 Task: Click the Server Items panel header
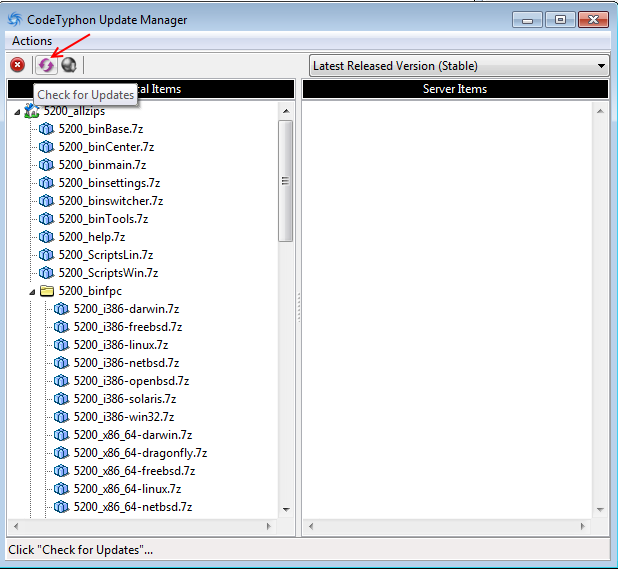(x=455, y=89)
